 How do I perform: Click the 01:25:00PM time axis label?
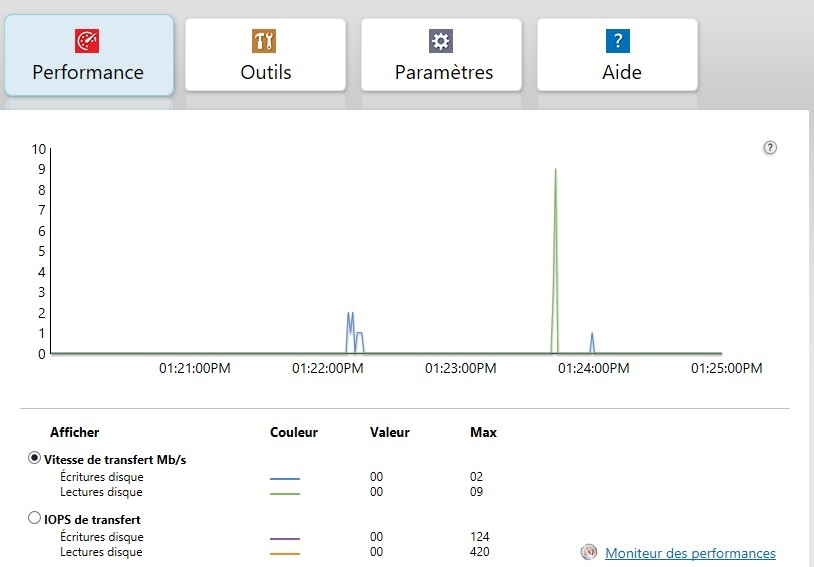pos(726,369)
